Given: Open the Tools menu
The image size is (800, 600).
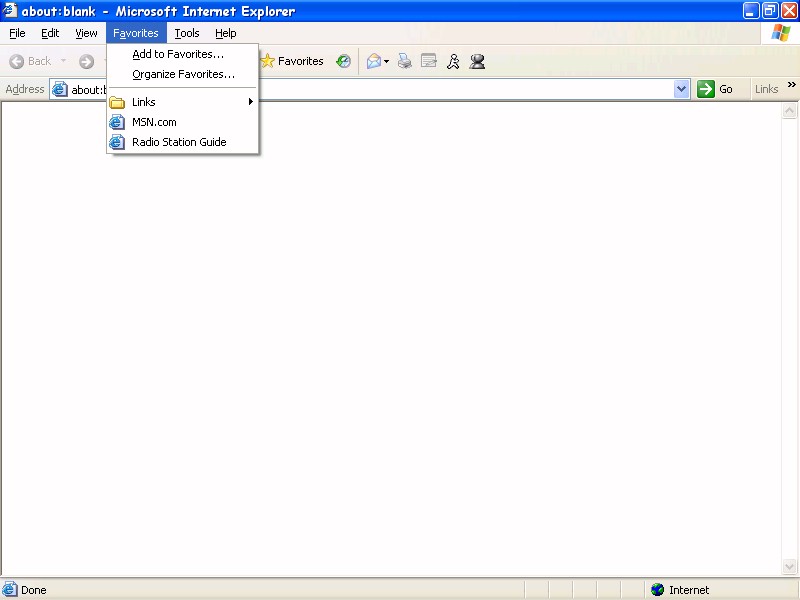Looking at the screenshot, I should click(x=187, y=33).
